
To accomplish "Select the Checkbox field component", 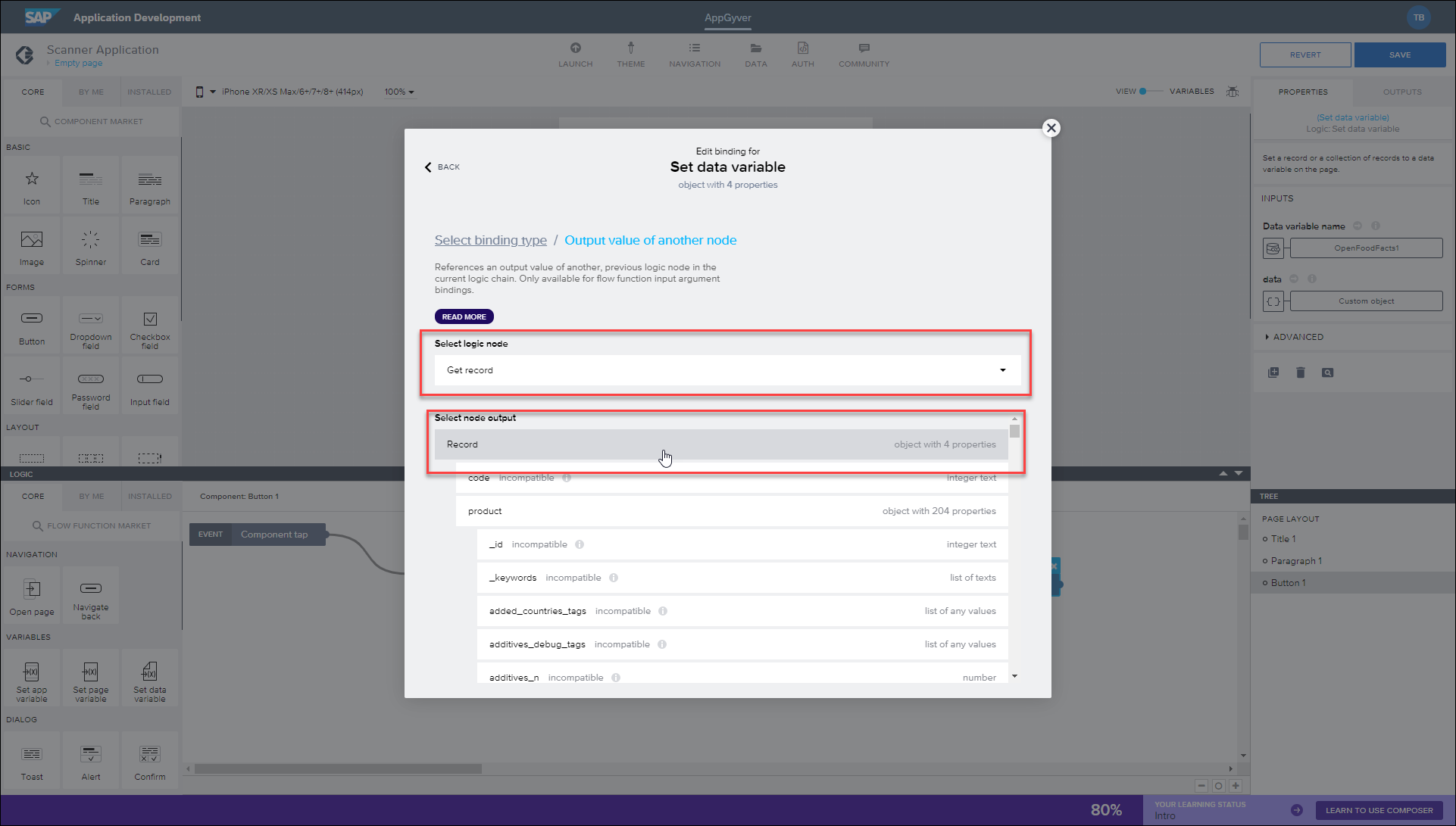I will coord(150,326).
